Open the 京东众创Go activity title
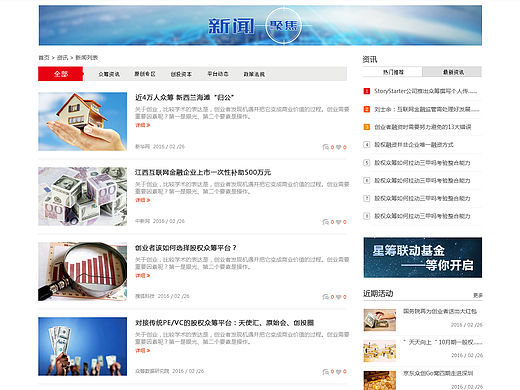 [x=438, y=373]
